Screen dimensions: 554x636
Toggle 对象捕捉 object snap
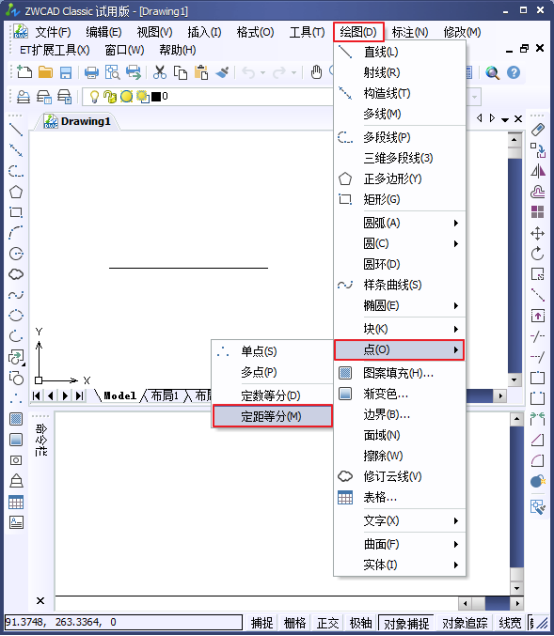[x=406, y=623]
